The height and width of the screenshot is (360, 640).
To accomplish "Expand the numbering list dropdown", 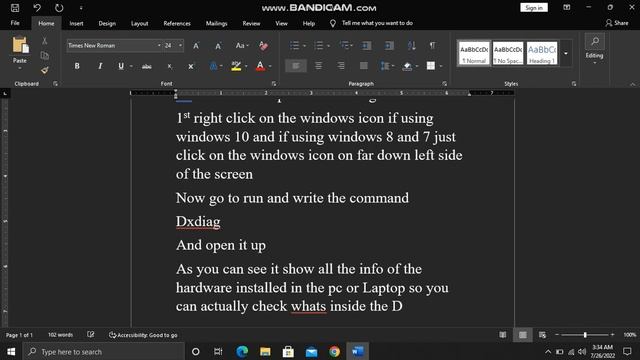I will click(328, 46).
